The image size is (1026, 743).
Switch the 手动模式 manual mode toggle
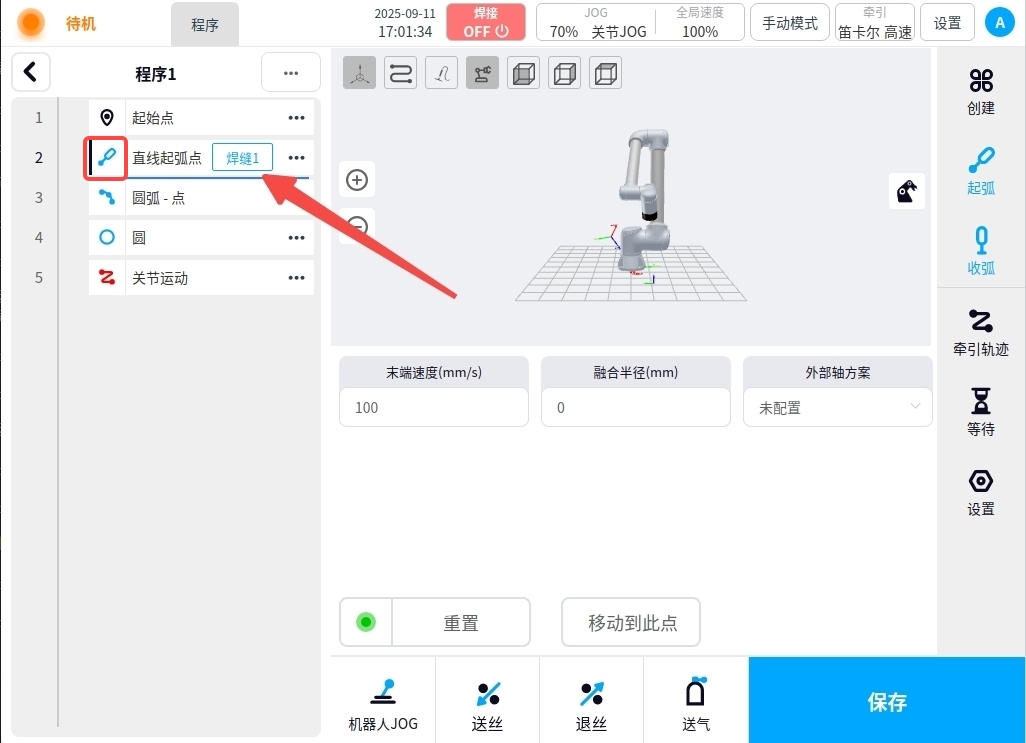[790, 23]
